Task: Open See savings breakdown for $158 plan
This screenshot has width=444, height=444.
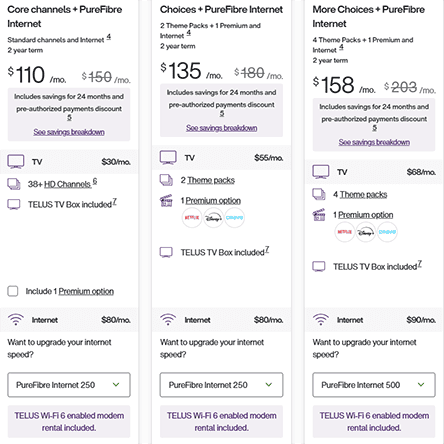Action: [374, 142]
